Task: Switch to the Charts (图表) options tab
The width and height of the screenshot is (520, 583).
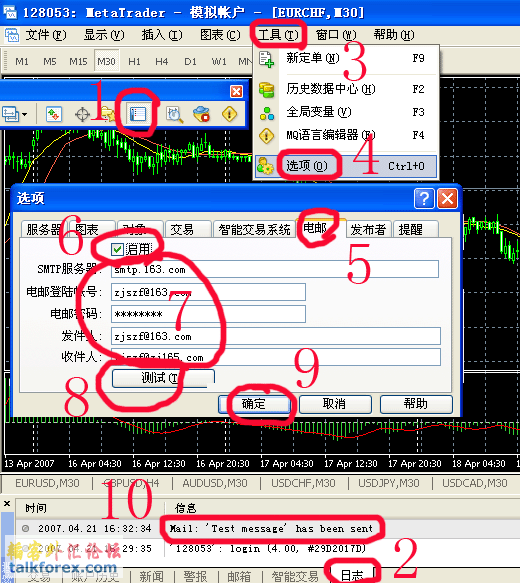Action: 92,229
